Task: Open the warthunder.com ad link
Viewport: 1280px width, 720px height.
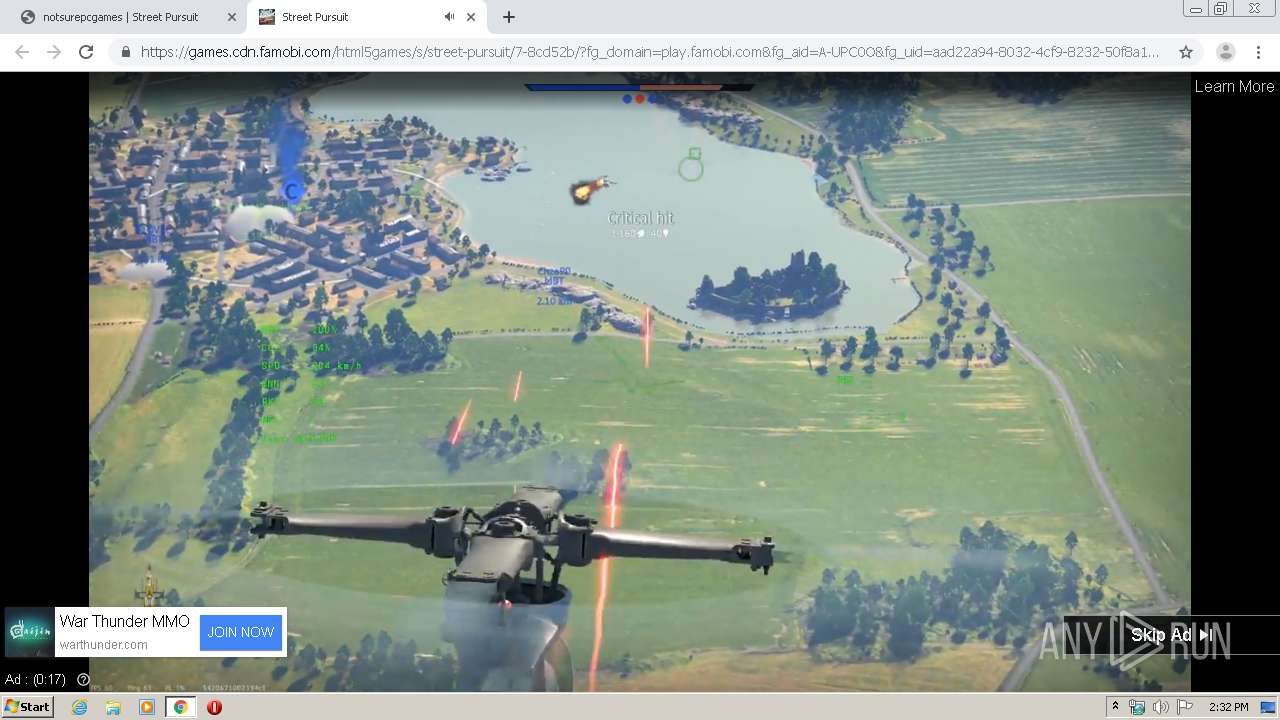Action: tap(103, 645)
